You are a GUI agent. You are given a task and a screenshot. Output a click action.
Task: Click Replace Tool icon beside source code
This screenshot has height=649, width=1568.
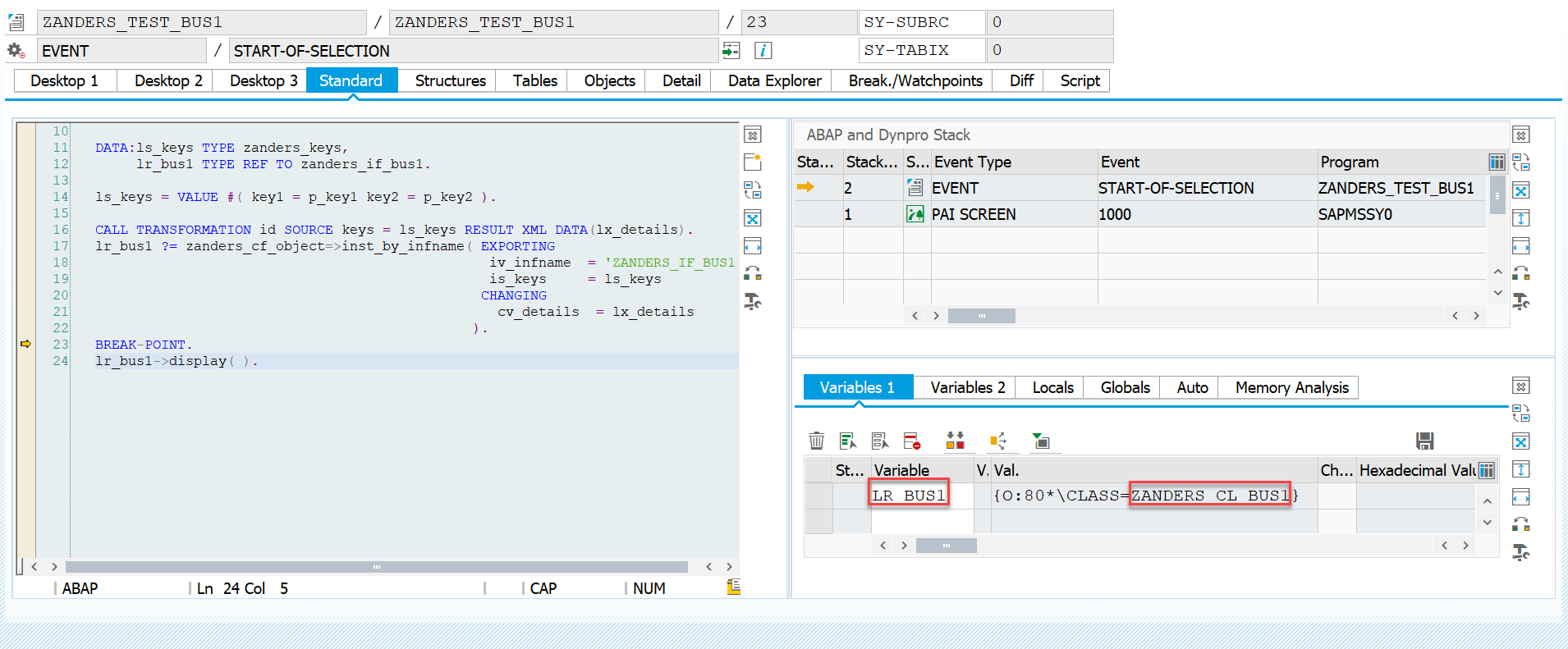point(753,190)
